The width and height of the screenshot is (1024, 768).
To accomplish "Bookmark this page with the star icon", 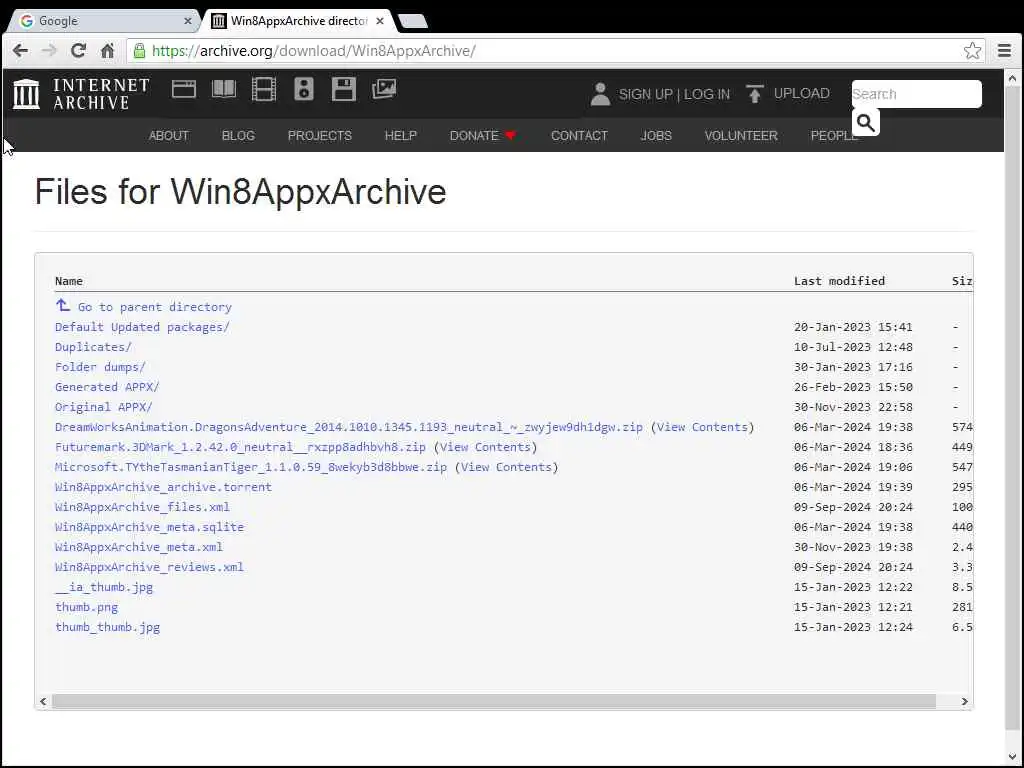I will point(972,50).
